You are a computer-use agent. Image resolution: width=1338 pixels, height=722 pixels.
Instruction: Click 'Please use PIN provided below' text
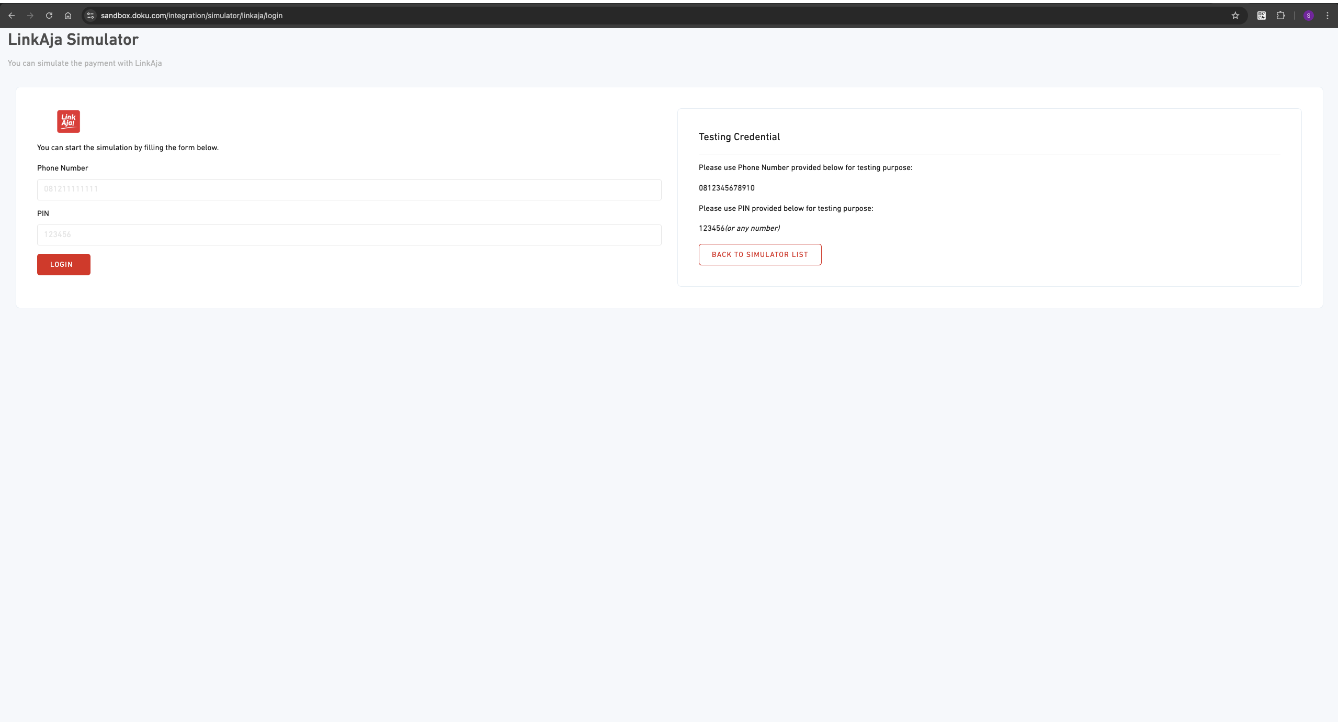[786, 209]
